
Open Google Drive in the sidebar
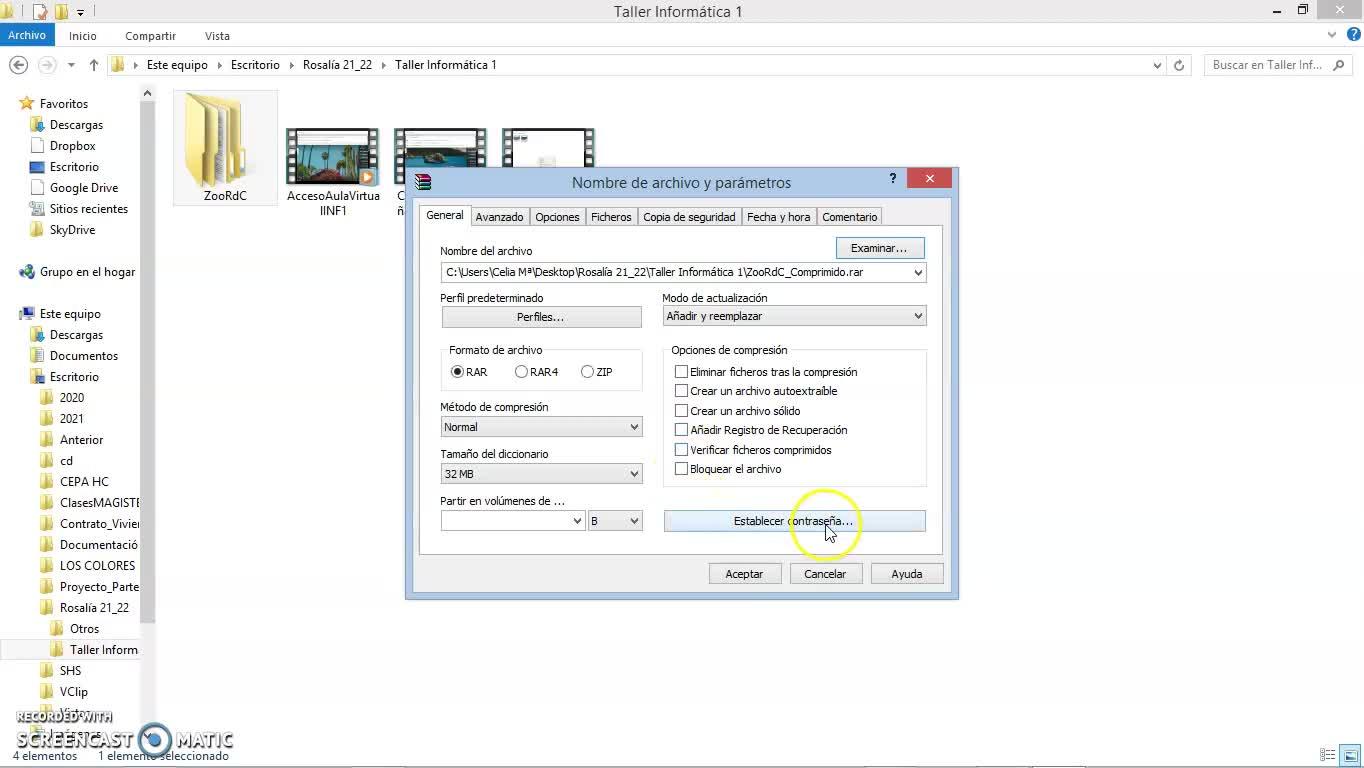(x=84, y=188)
